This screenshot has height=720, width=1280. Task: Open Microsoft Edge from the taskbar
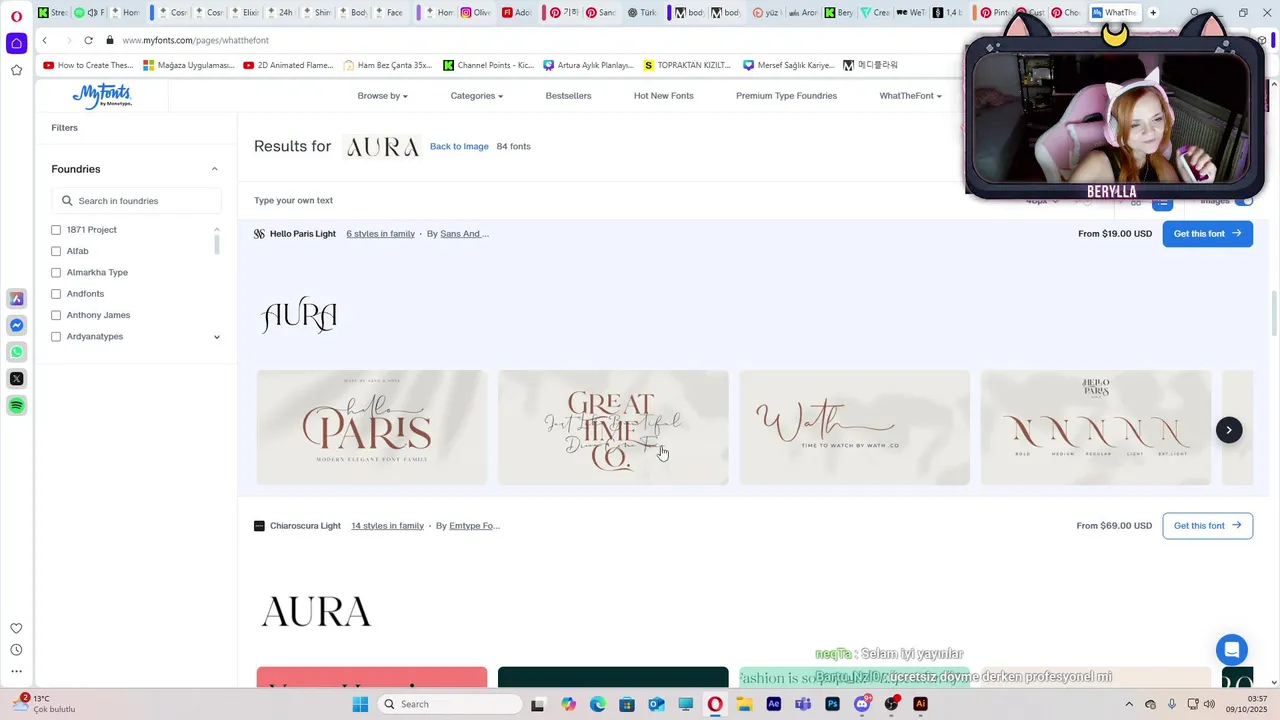[597, 704]
